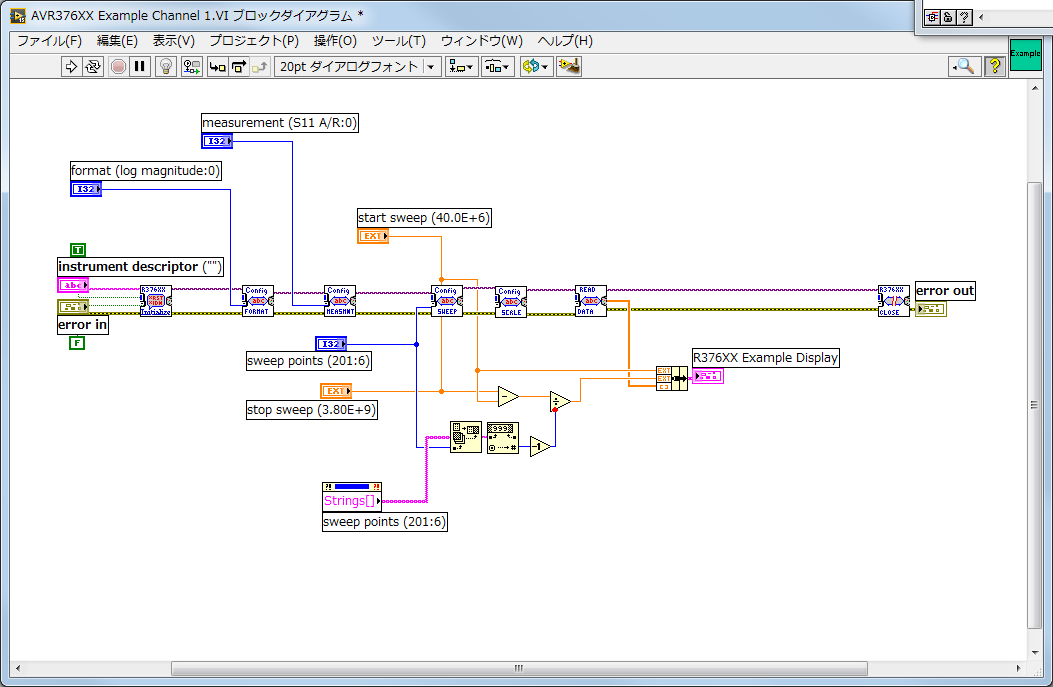Viewport: 1053px width, 687px height.
Task: Toggle the Pause button
Action: [140, 66]
